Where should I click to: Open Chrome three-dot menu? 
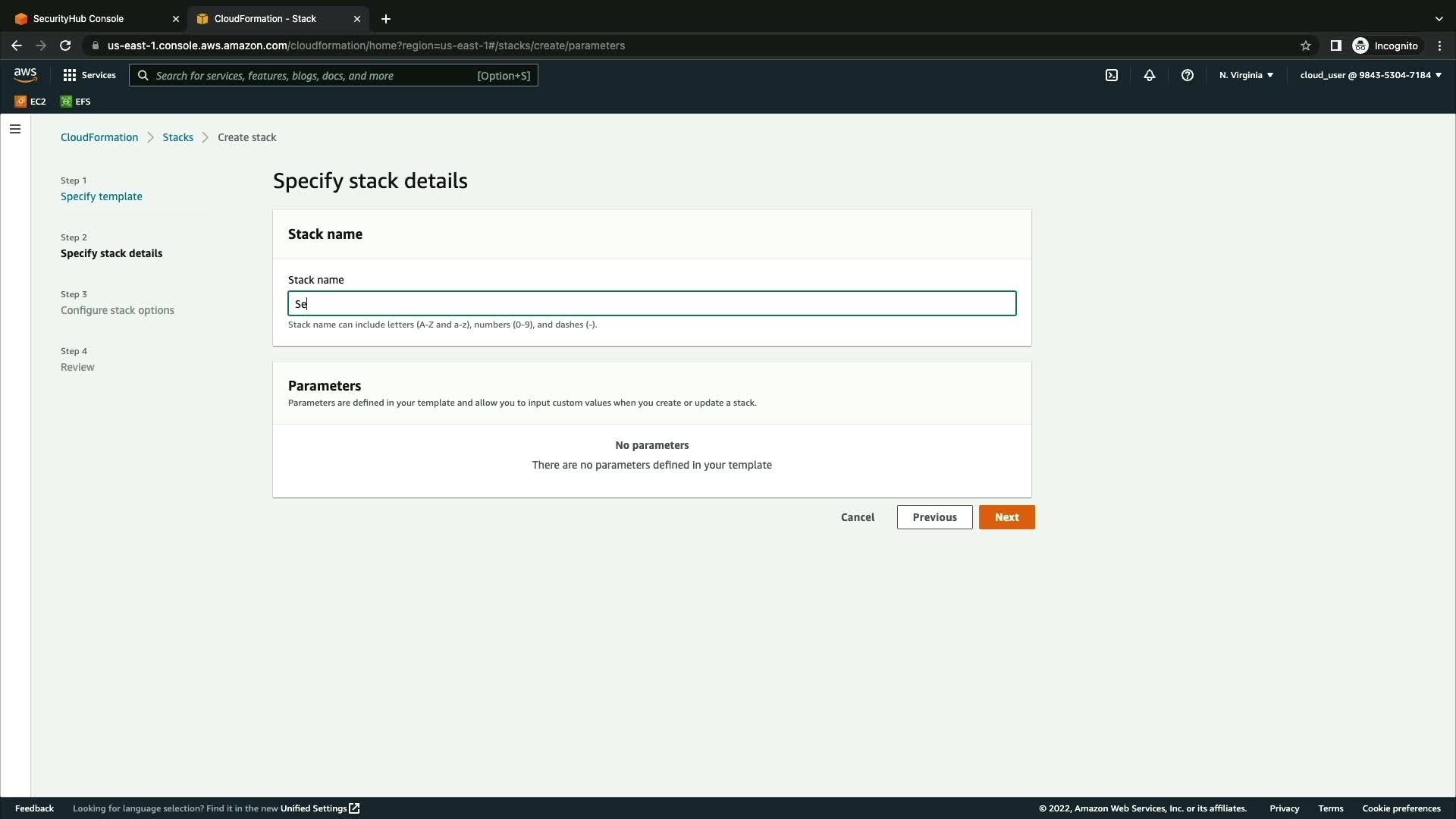pos(1439,45)
